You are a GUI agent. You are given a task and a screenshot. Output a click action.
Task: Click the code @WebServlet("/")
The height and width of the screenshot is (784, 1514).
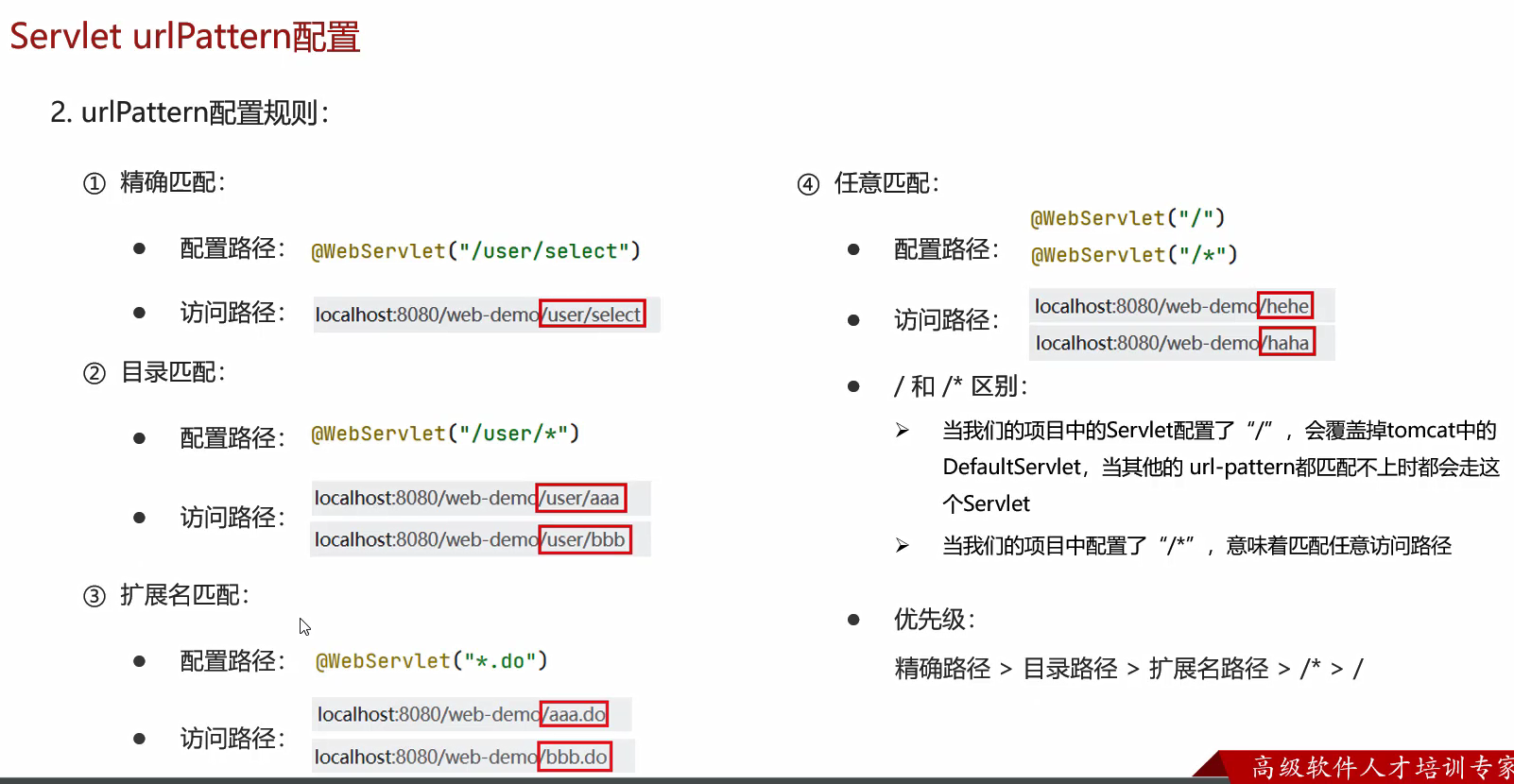[x=1127, y=218]
